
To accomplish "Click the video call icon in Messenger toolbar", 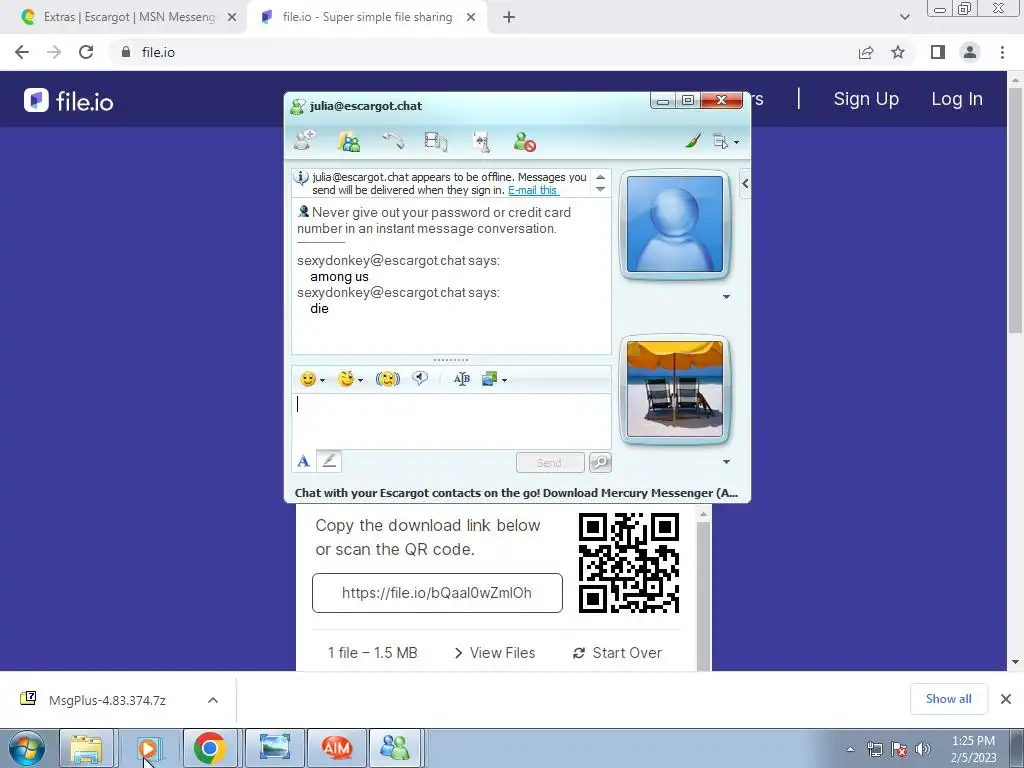I will pyautogui.click(x=436, y=141).
